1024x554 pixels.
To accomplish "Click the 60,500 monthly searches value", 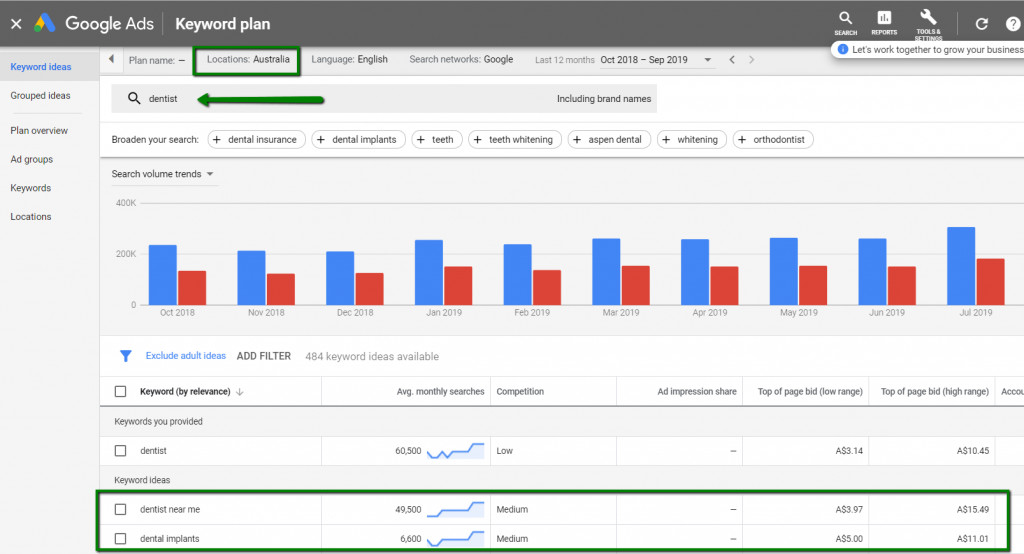I will pos(408,451).
